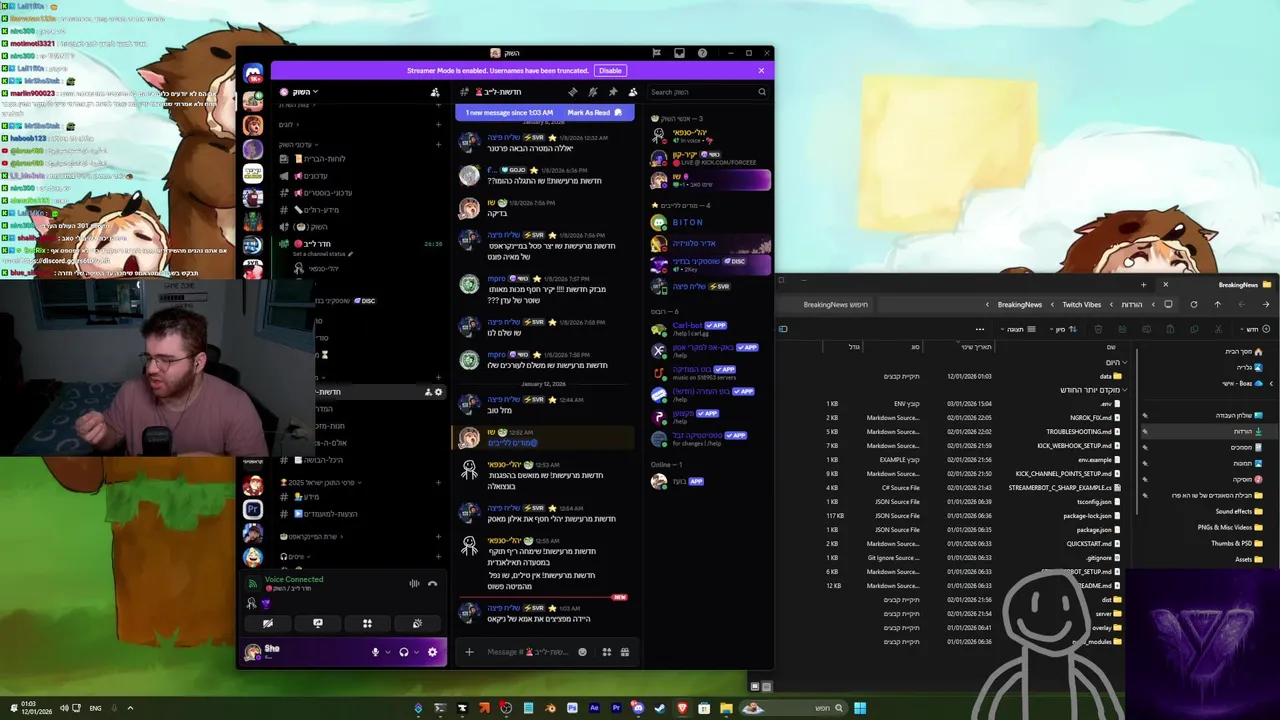This screenshot has height=720, width=1280.
Task: Open headphone output device dropdown arrow
Action: click(417, 652)
